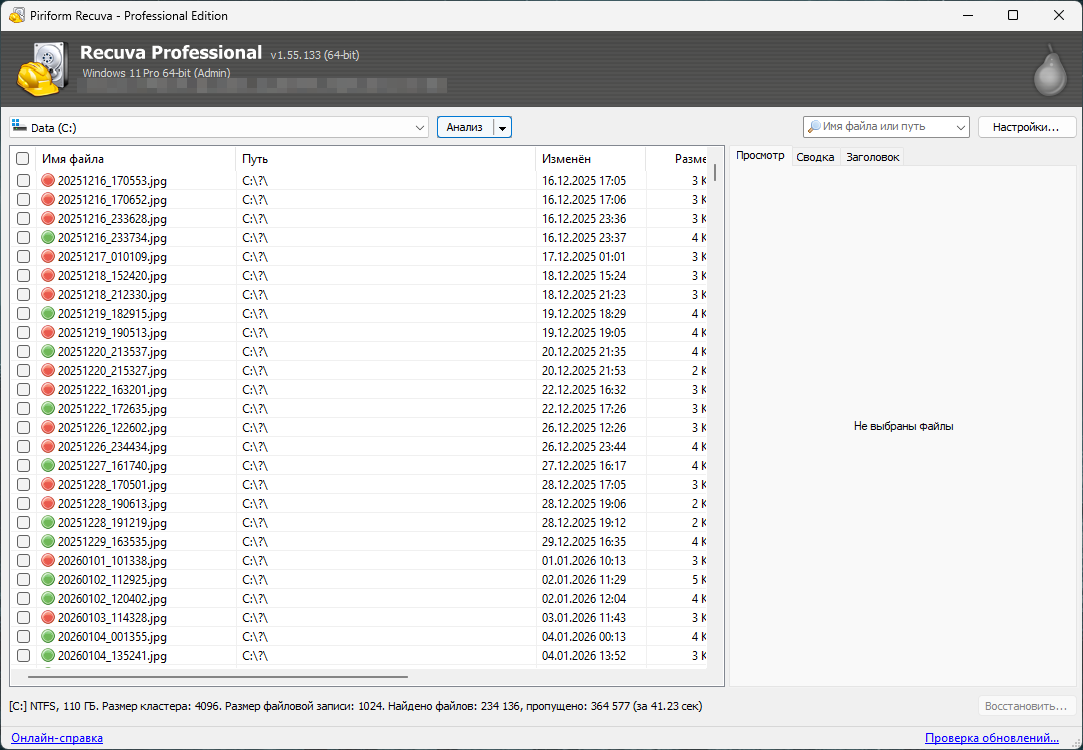Click green status dot of 20251229_163535.jpg
The width and height of the screenshot is (1083, 750).
[x=48, y=541]
